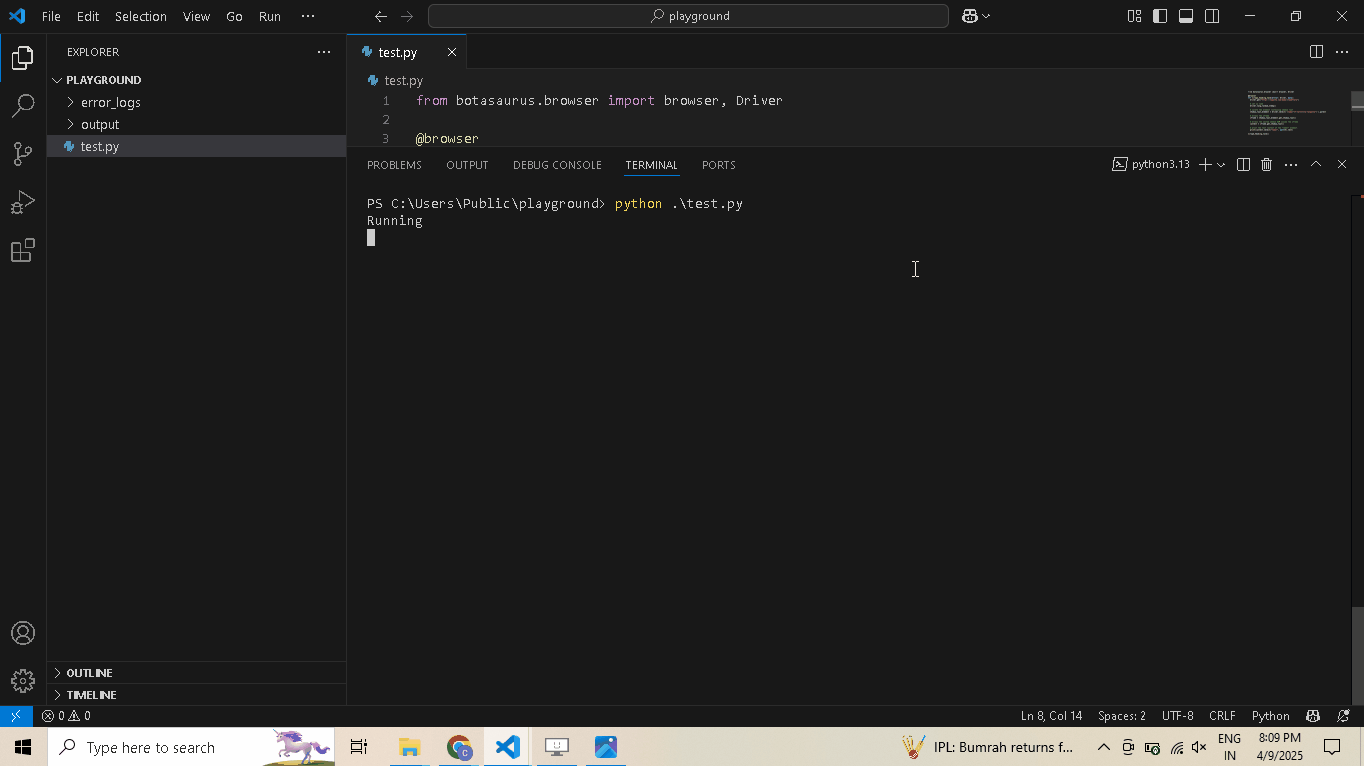Open Chrome from the taskbar
Screen dimensions: 1364x766
coord(458,747)
